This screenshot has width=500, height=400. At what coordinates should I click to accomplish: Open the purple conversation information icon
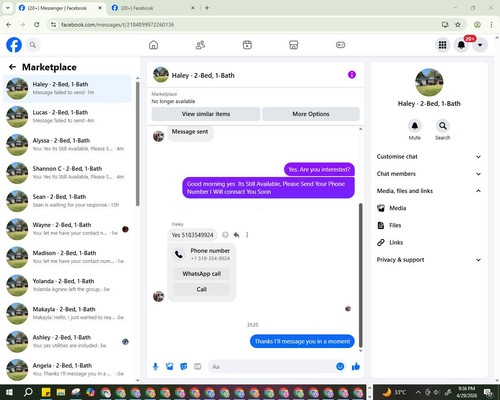[x=352, y=75]
